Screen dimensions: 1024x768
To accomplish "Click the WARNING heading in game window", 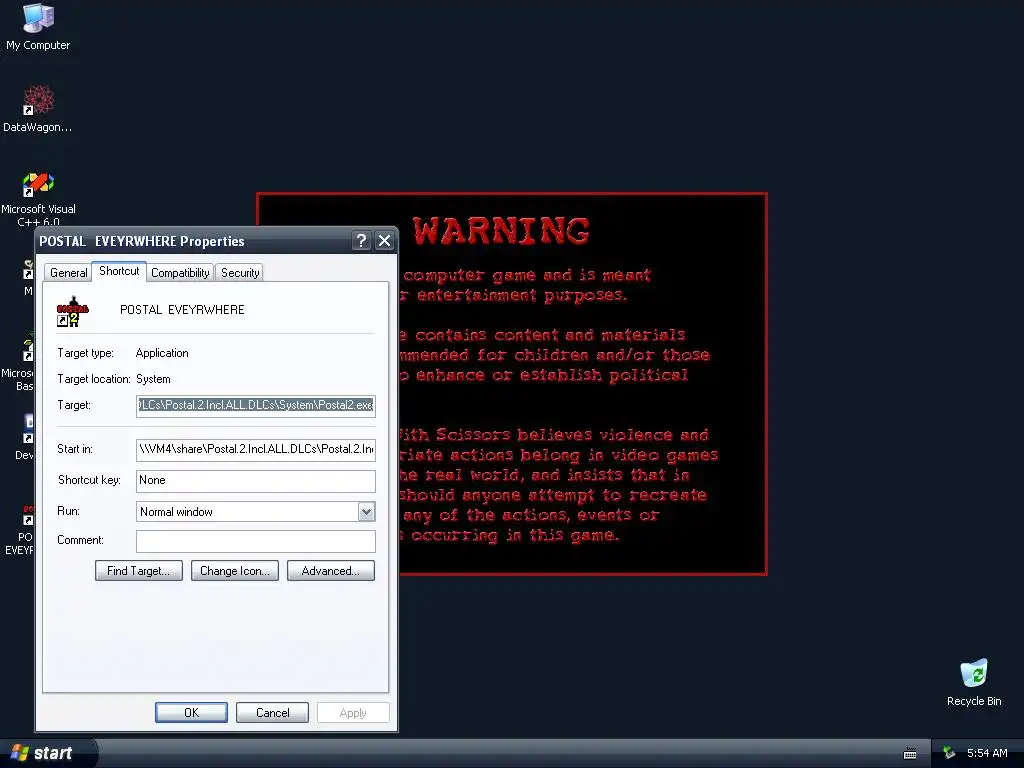I will pos(501,231).
